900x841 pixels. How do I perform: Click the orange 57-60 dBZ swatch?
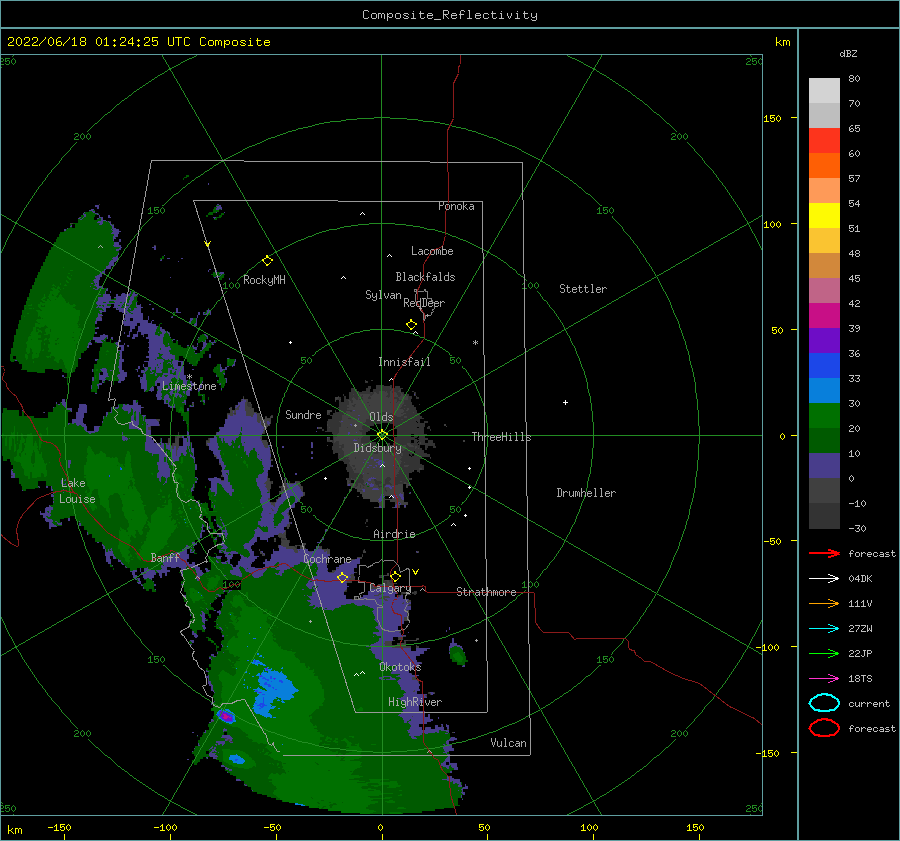point(824,165)
